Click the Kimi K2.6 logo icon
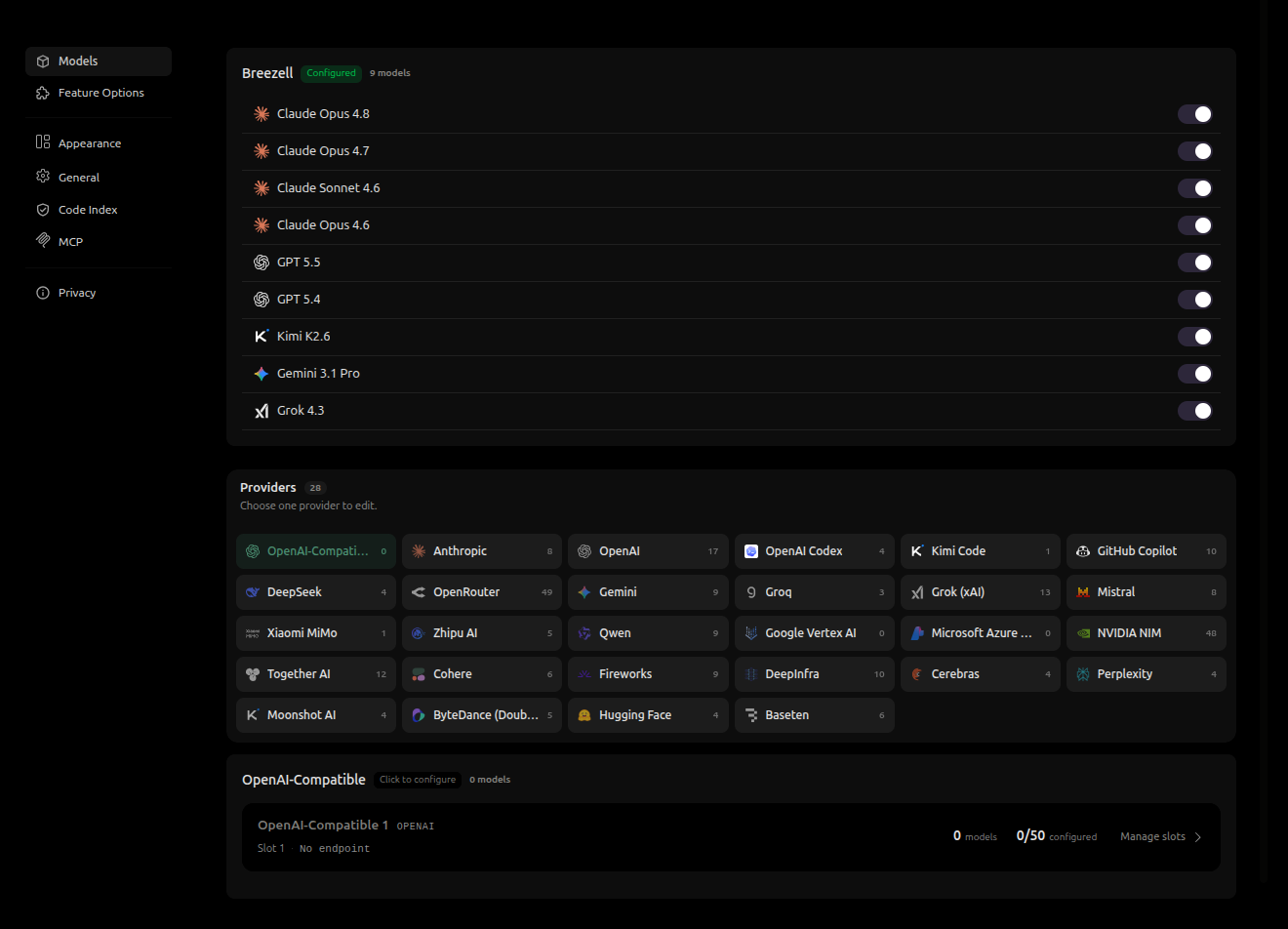The width and height of the screenshot is (1288, 929). (262, 337)
